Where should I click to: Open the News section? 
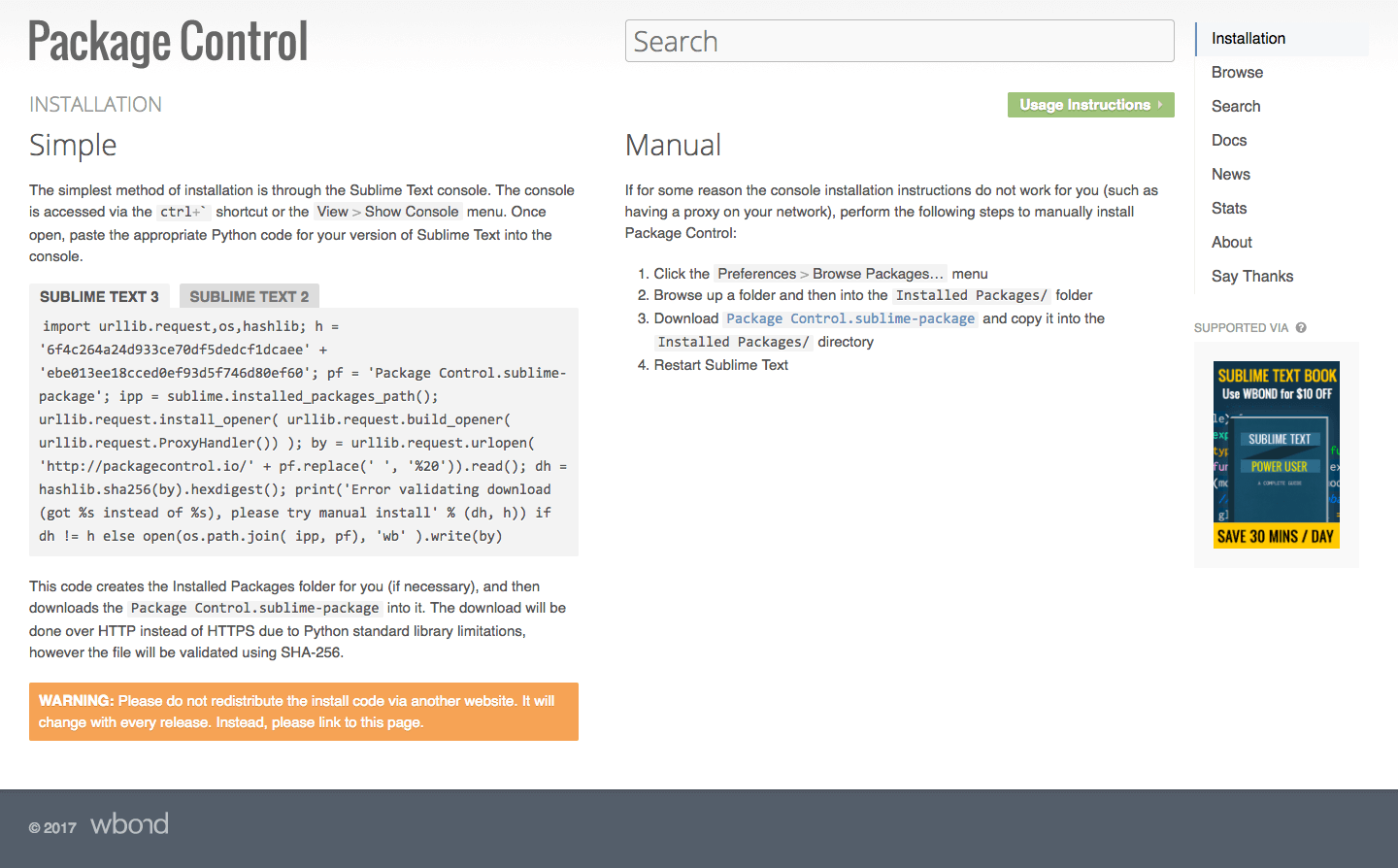(x=1230, y=174)
